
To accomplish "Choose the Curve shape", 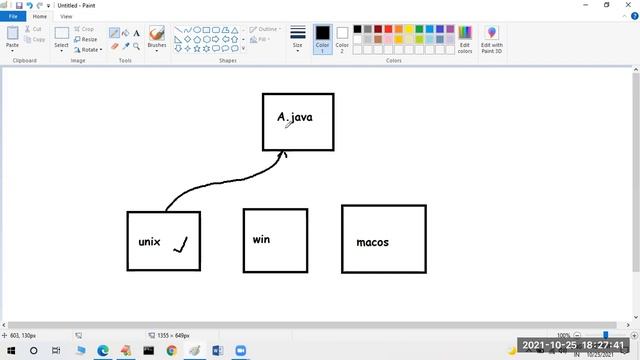I will point(187,30).
